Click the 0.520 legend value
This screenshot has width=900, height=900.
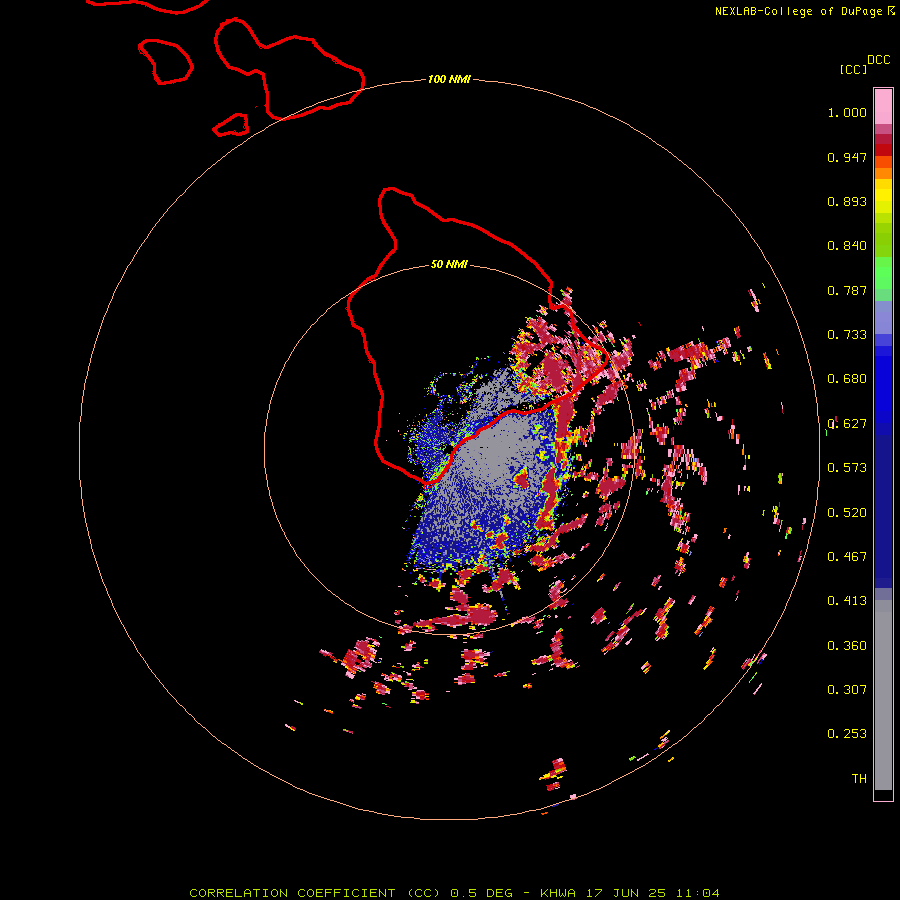pos(847,513)
